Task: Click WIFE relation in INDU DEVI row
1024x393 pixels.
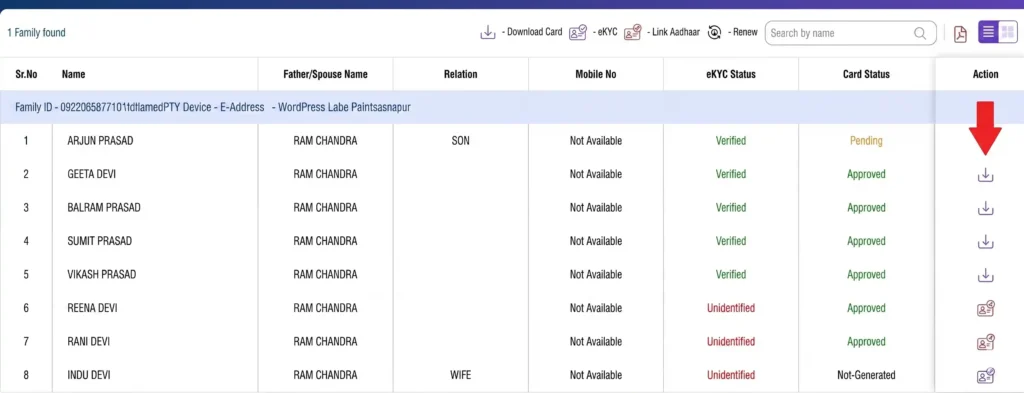Action: [460, 375]
